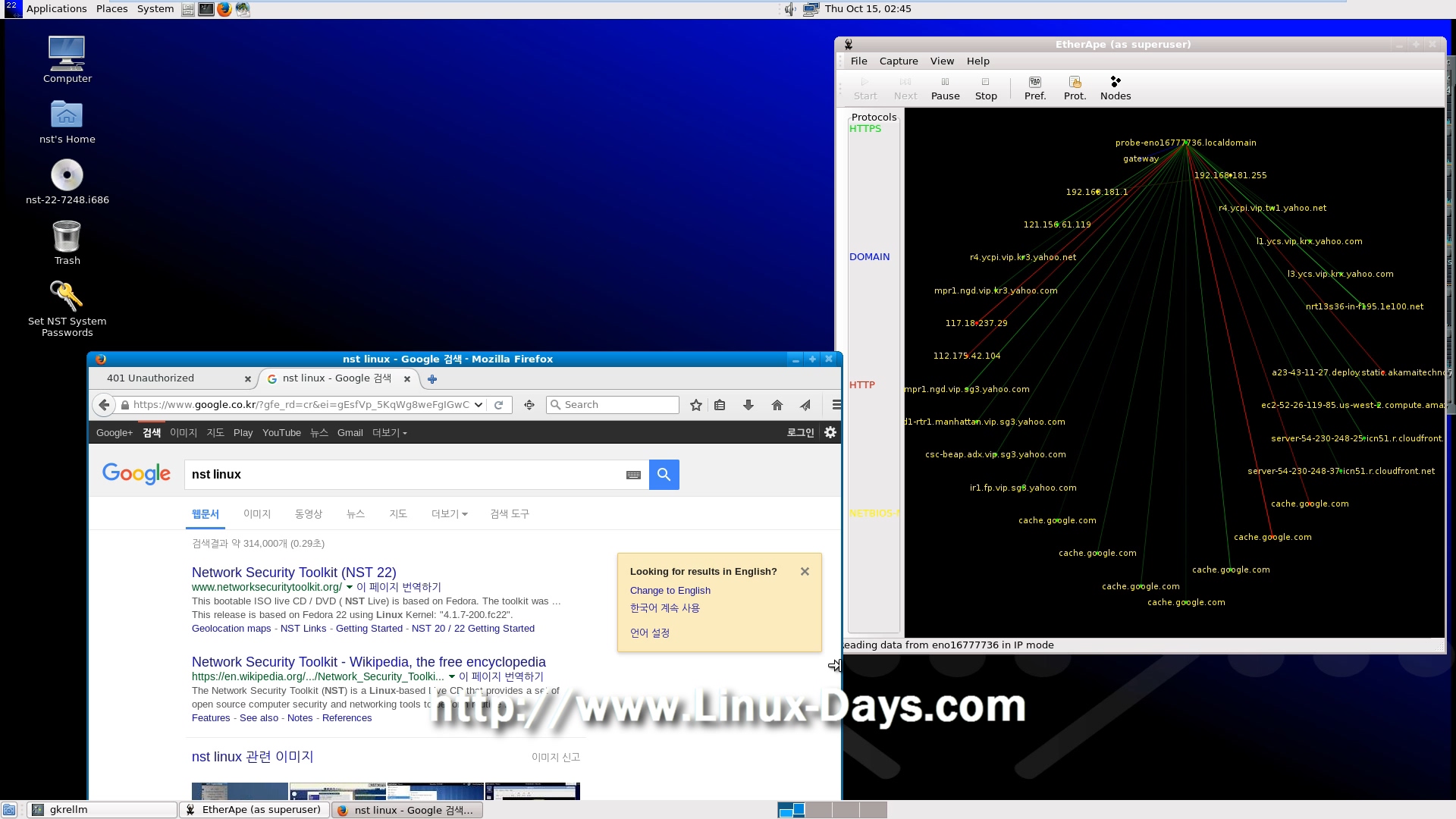Open the Wikipedia Network Security Toolkit result

(x=369, y=662)
